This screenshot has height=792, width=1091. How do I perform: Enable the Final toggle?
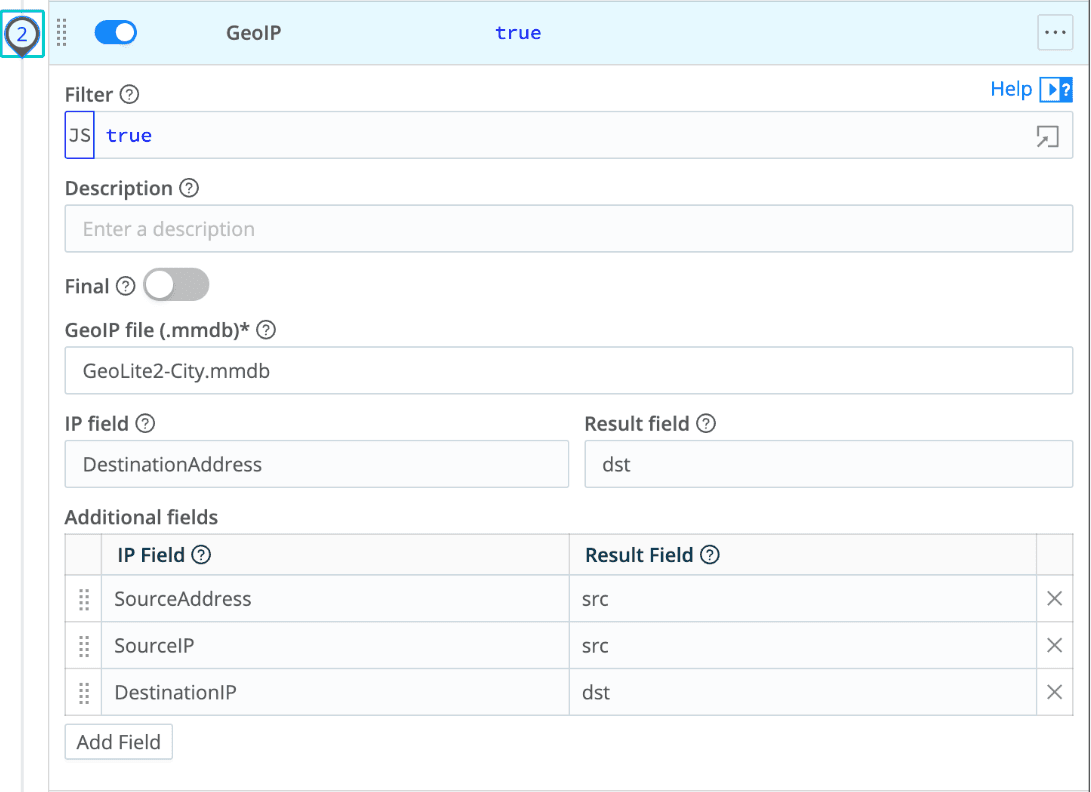[x=176, y=285]
